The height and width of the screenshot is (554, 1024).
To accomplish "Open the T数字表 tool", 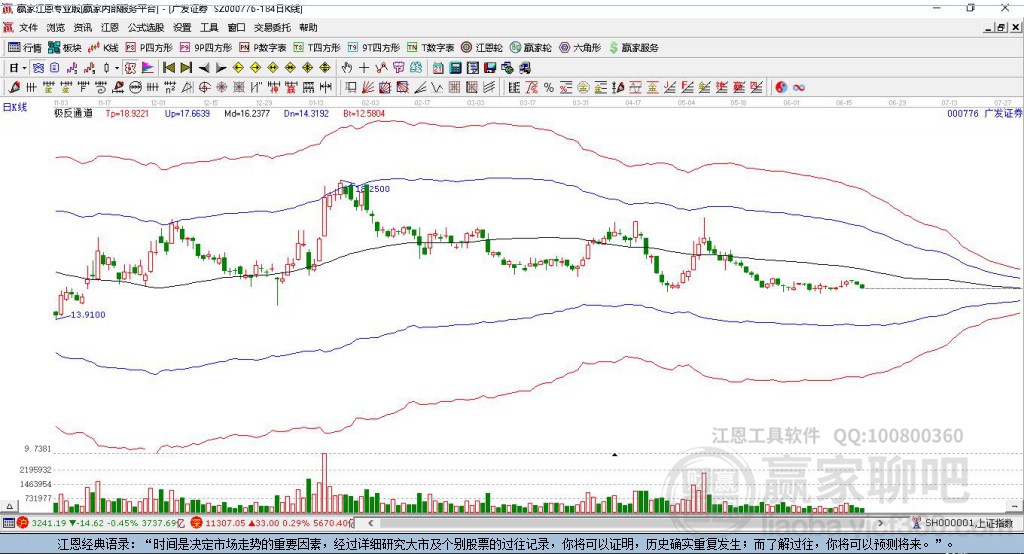I will pos(430,48).
